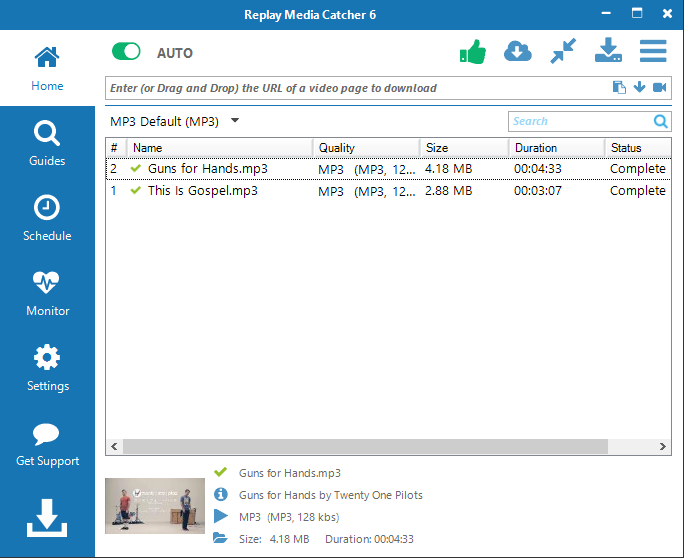Go to the Monitor section
This screenshot has height=558, width=684.
tap(47, 293)
